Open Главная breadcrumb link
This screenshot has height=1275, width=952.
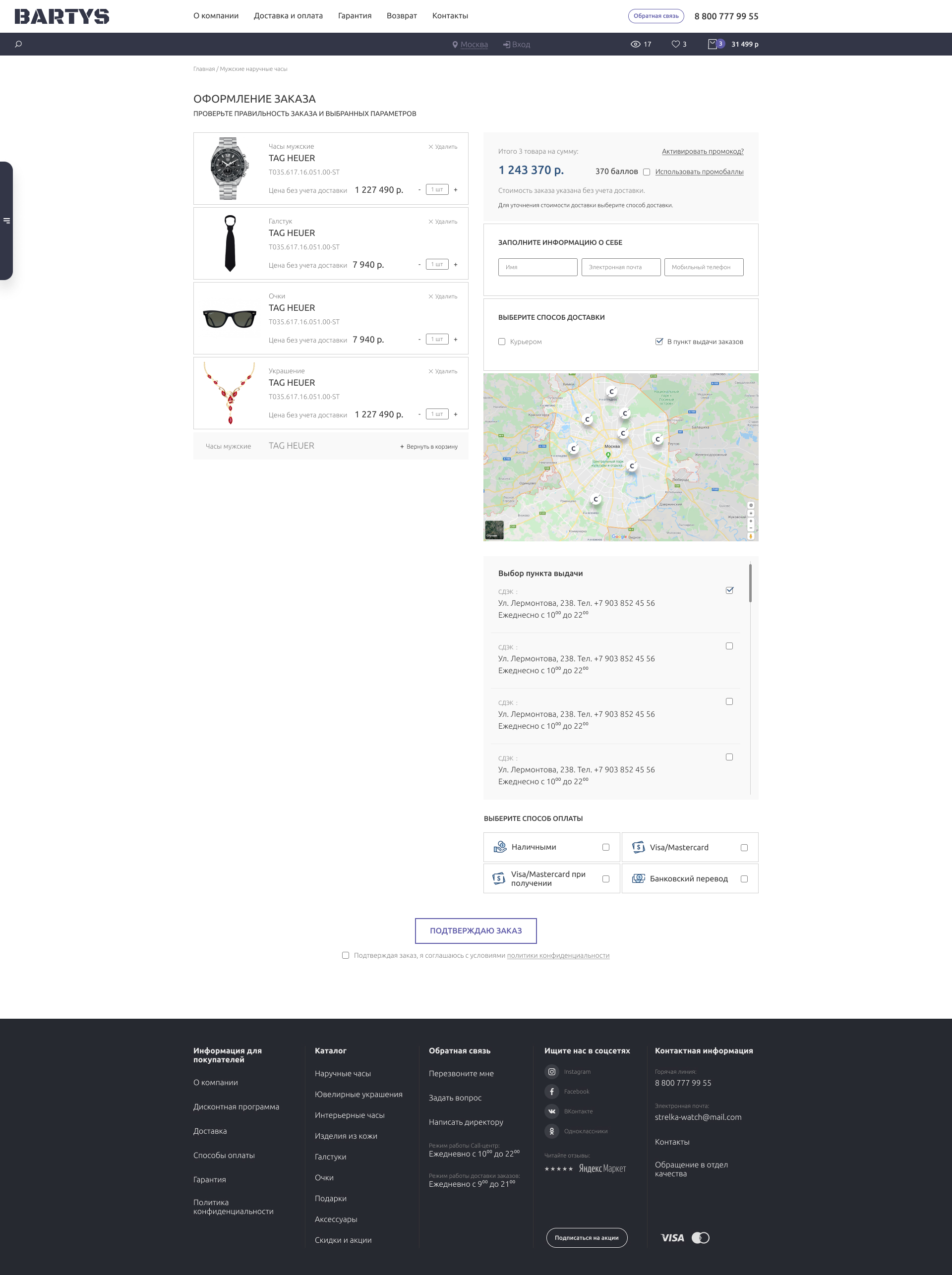[x=204, y=69]
